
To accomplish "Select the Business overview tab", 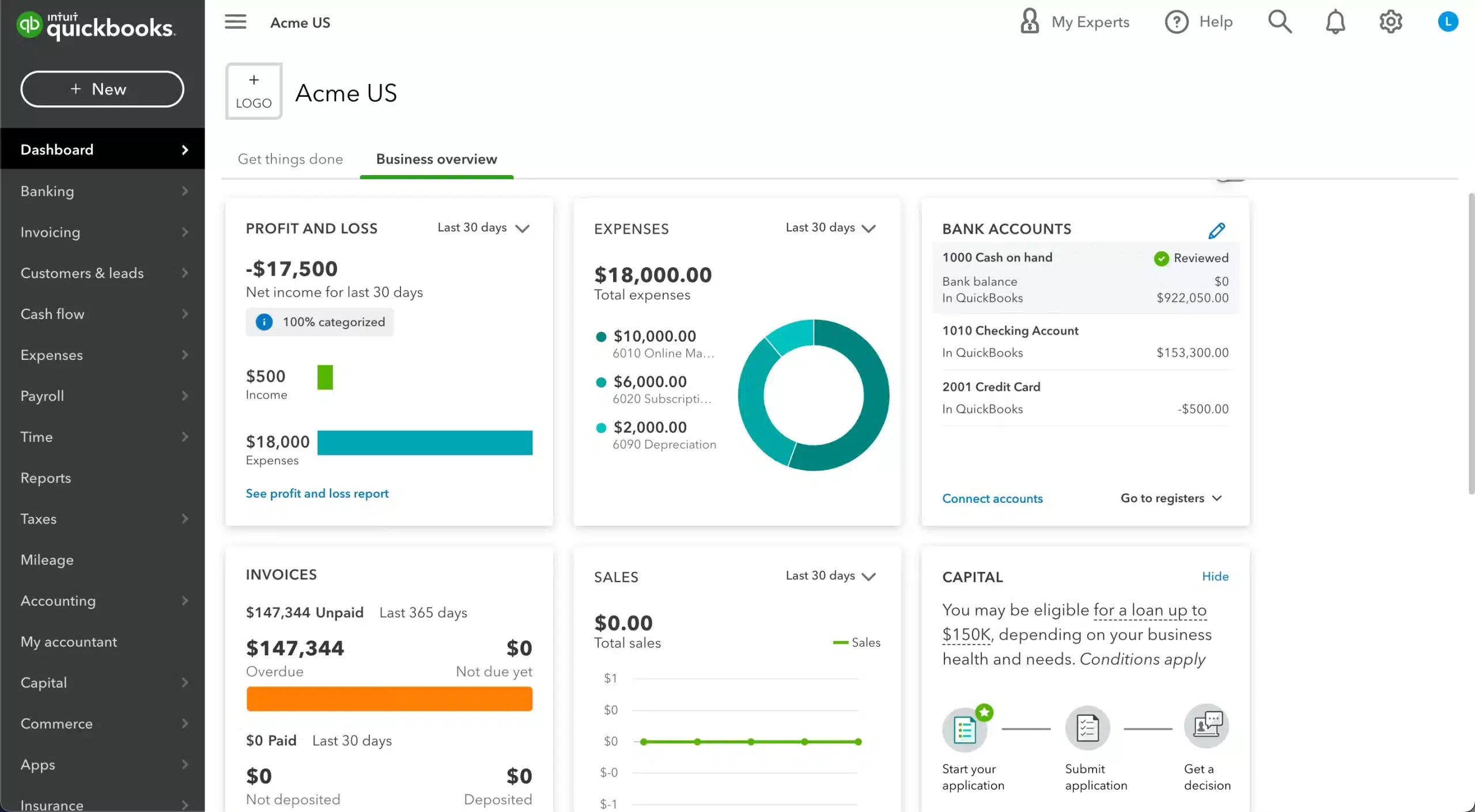I will (x=437, y=159).
